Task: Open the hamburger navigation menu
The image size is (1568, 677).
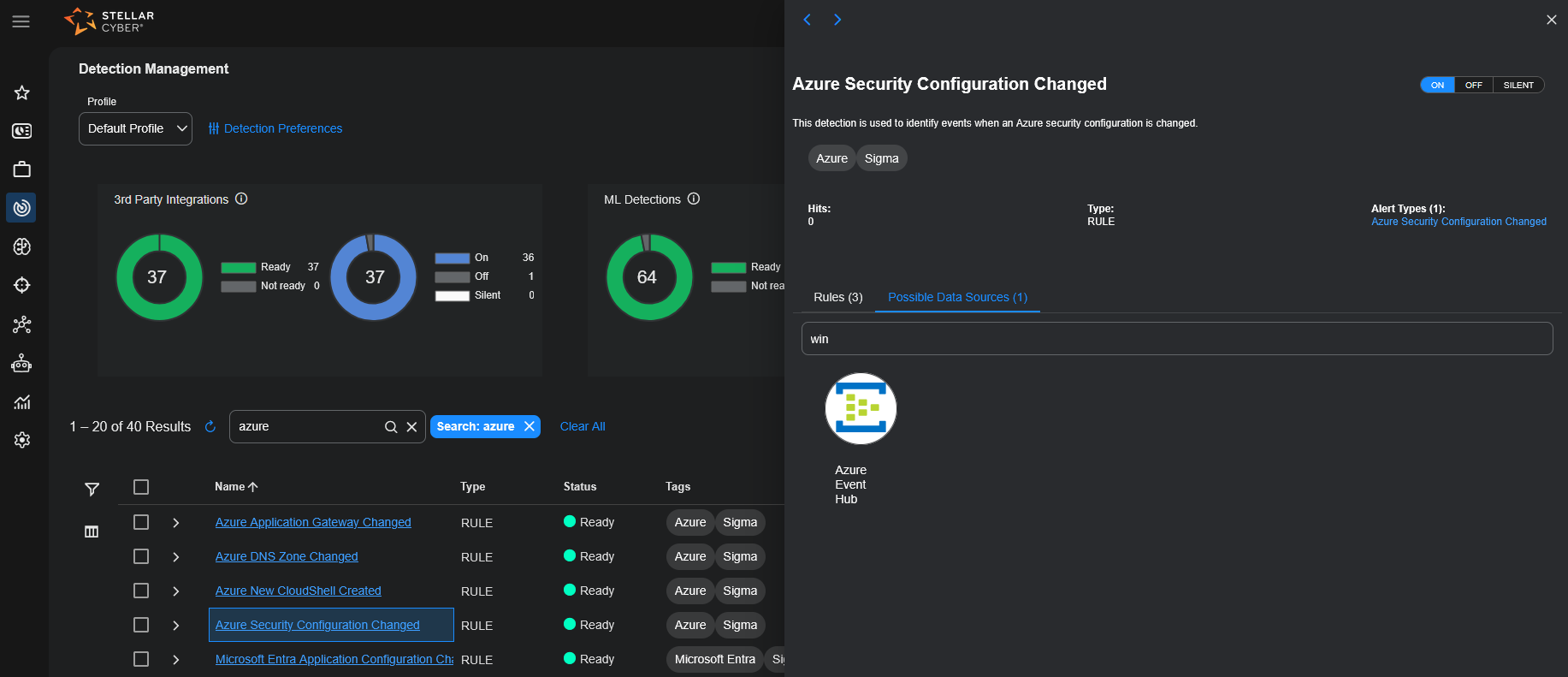Action: tap(21, 21)
